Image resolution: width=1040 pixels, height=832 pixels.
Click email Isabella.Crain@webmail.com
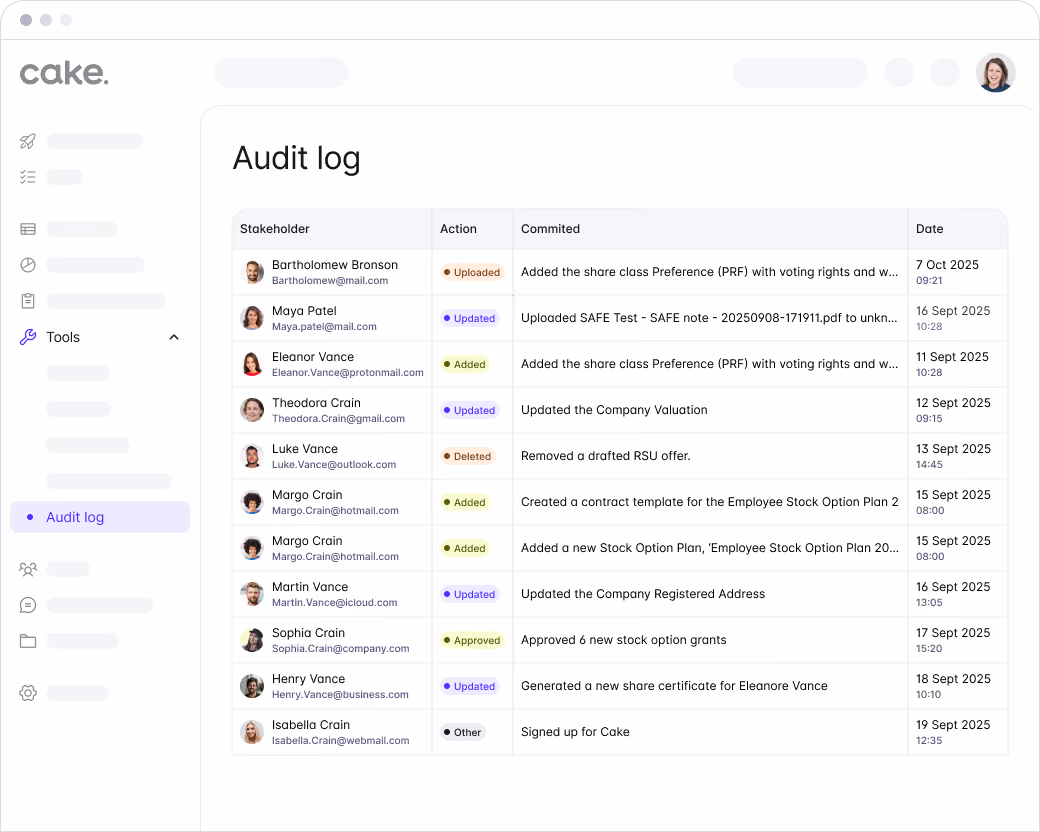click(x=340, y=740)
